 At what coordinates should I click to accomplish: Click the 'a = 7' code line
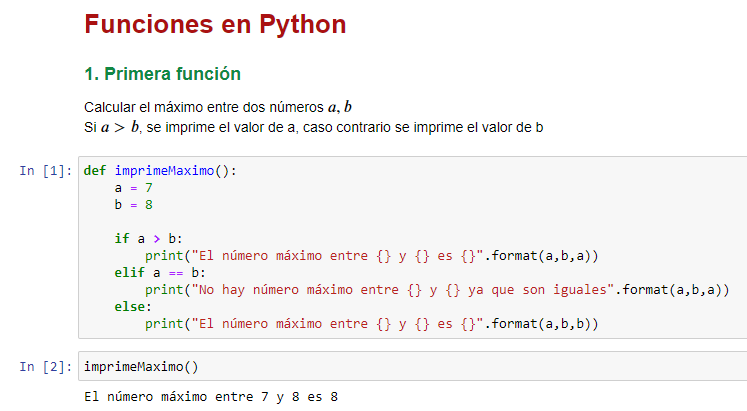pyautogui.click(x=133, y=188)
